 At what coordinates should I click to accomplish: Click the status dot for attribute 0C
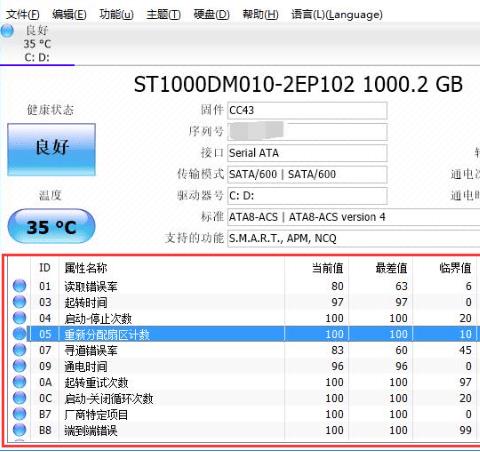(19, 398)
